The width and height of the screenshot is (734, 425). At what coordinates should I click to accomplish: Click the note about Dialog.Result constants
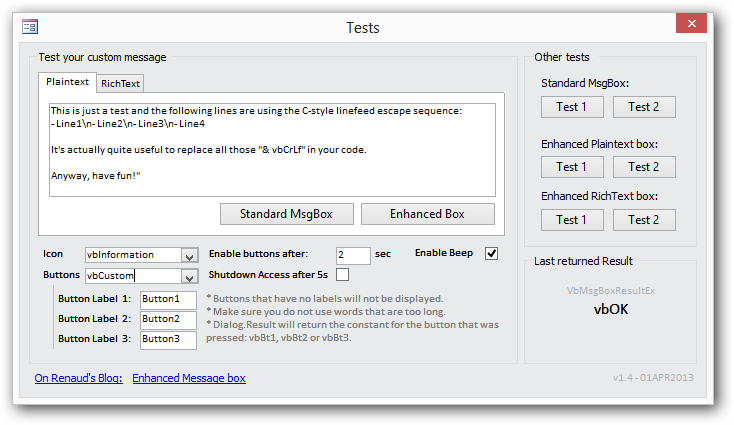click(352, 331)
